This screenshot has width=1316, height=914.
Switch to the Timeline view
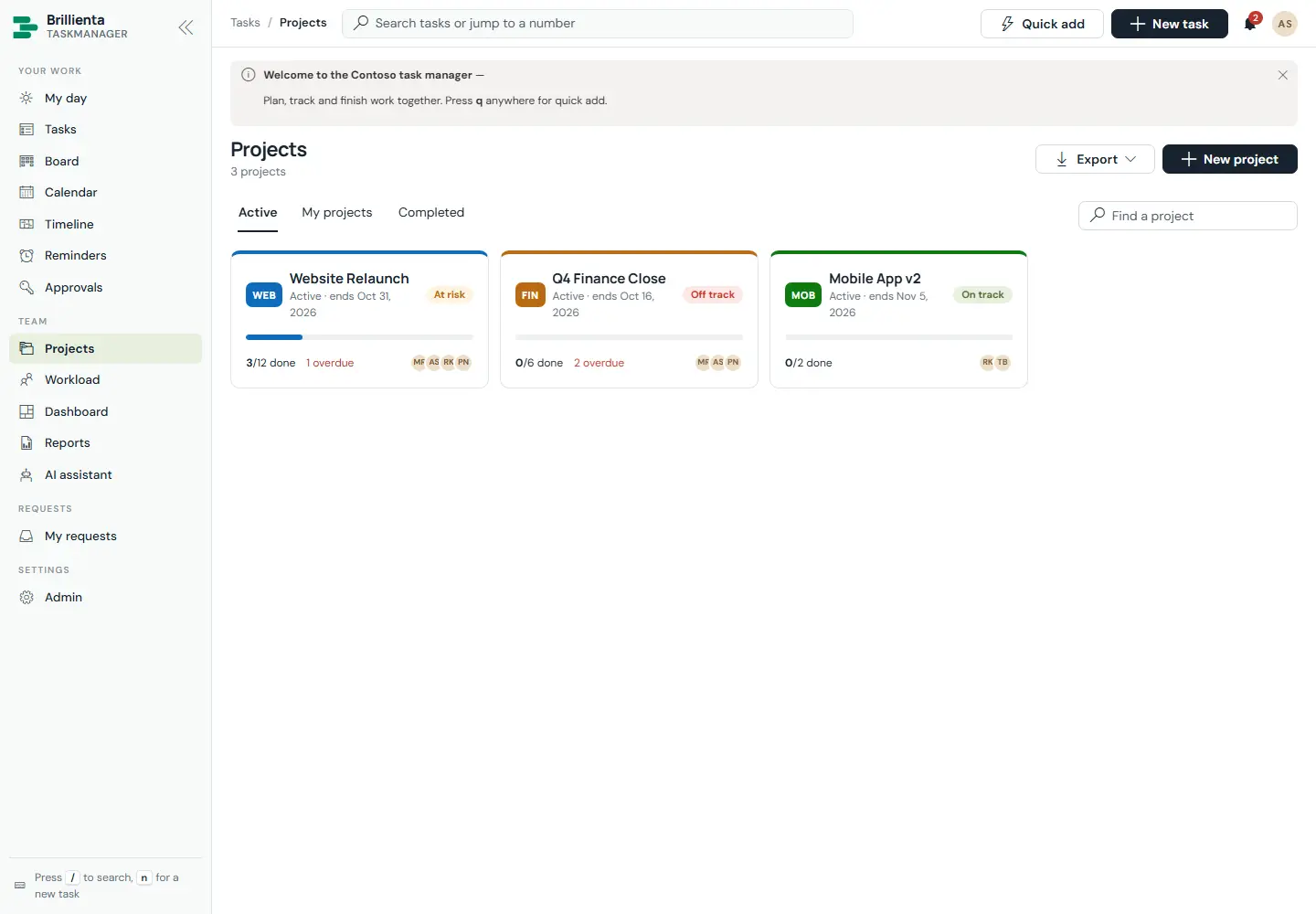pos(105,224)
